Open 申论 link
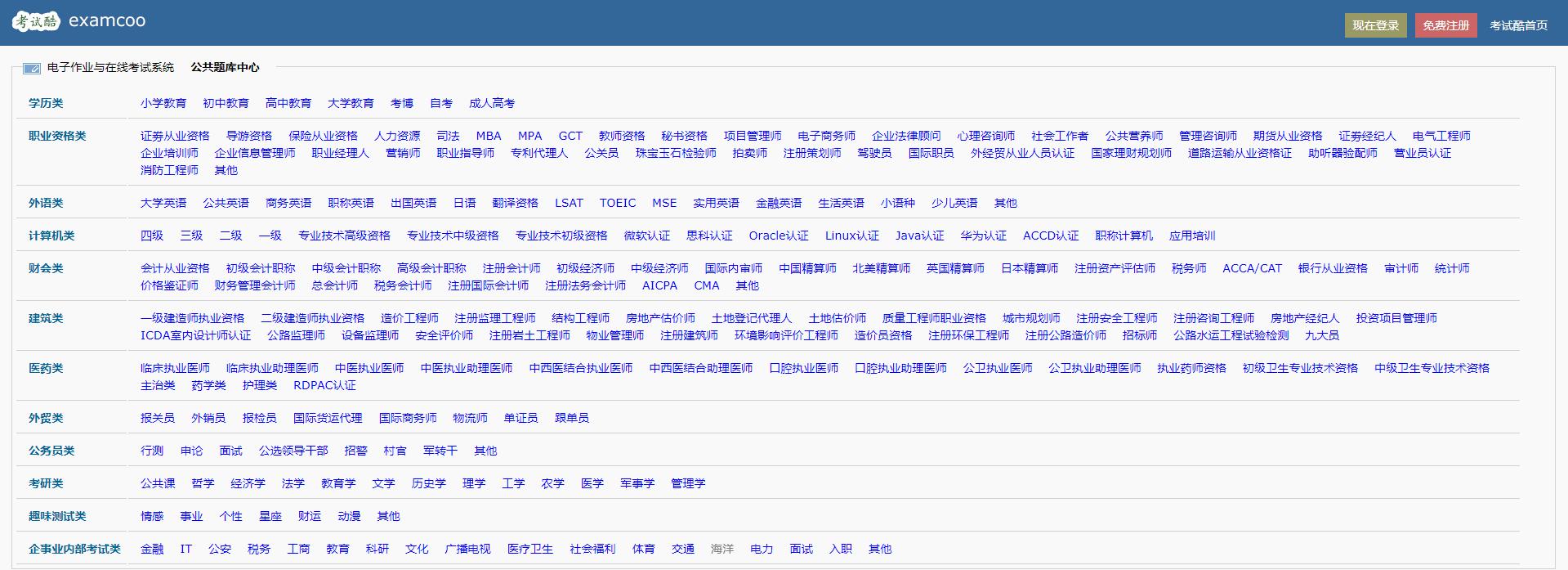Image resolution: width=1568 pixels, height=570 pixels. point(191,451)
